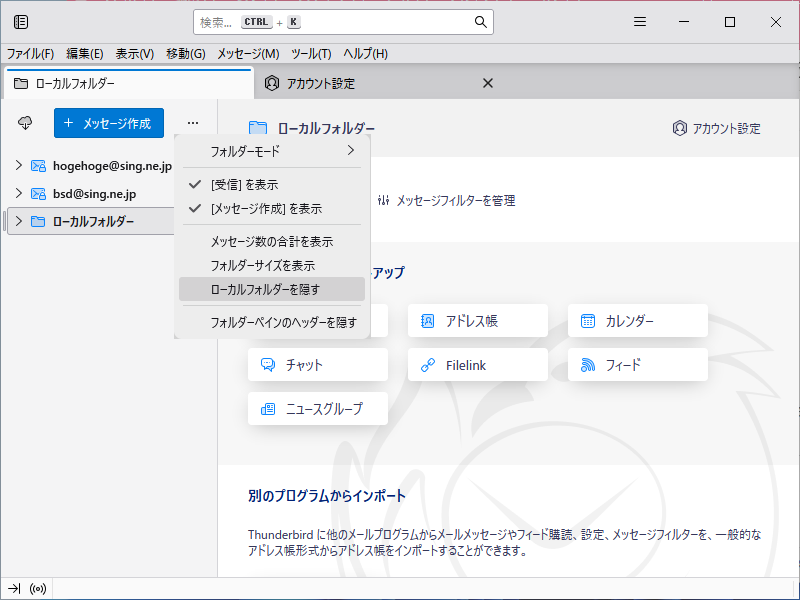Expand the bsd@sing.ne.jp account tree
This screenshot has width=800, height=600.
click(19, 193)
